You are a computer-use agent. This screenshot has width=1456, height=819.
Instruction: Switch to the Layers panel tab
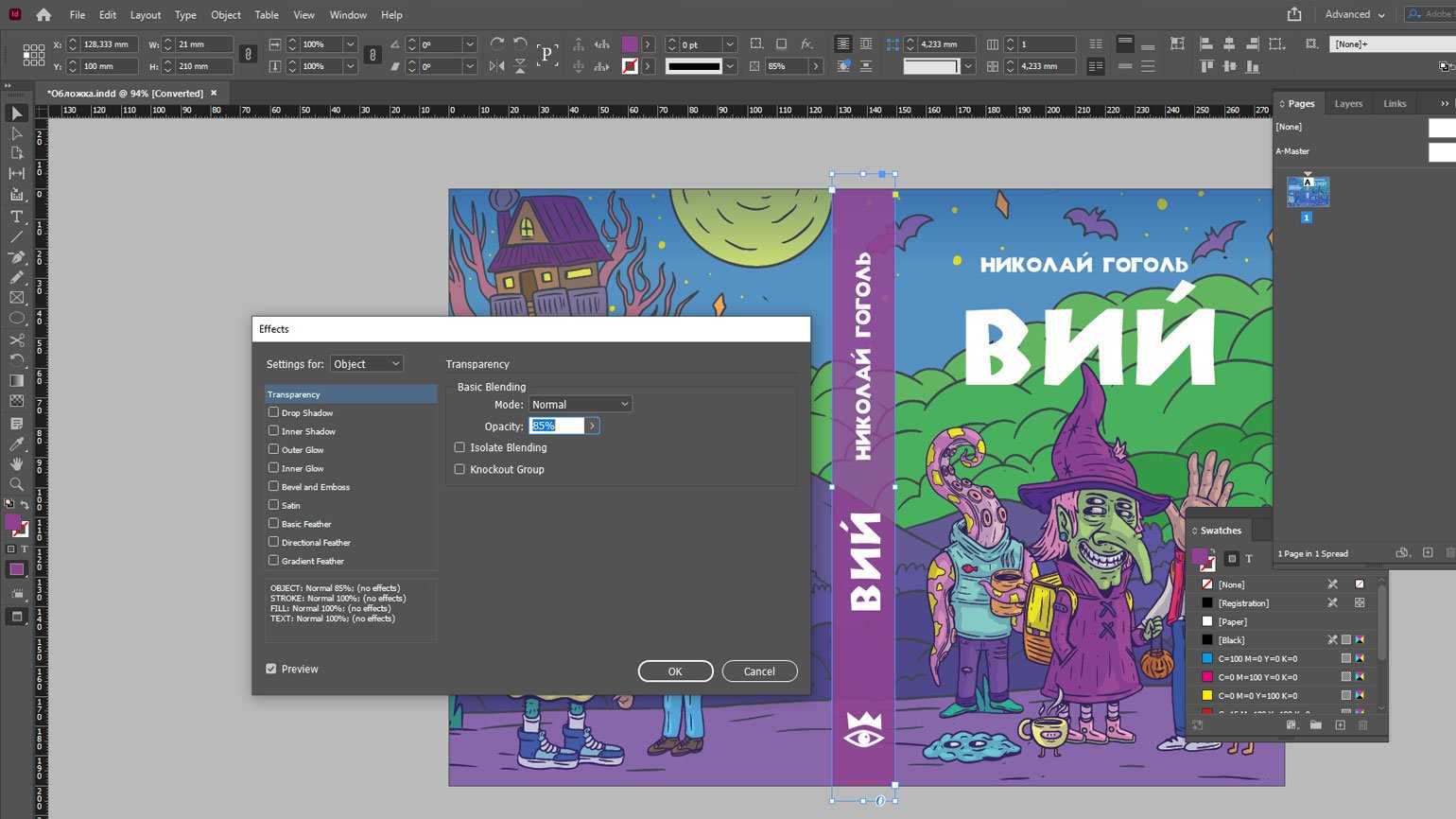[1348, 103]
